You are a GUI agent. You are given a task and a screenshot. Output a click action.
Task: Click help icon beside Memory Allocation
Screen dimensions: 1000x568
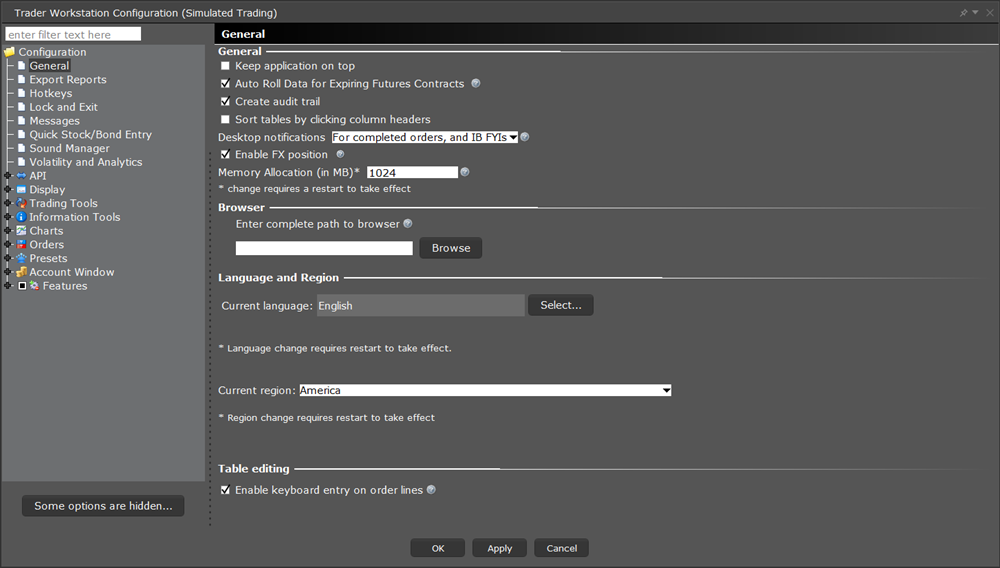click(x=465, y=172)
